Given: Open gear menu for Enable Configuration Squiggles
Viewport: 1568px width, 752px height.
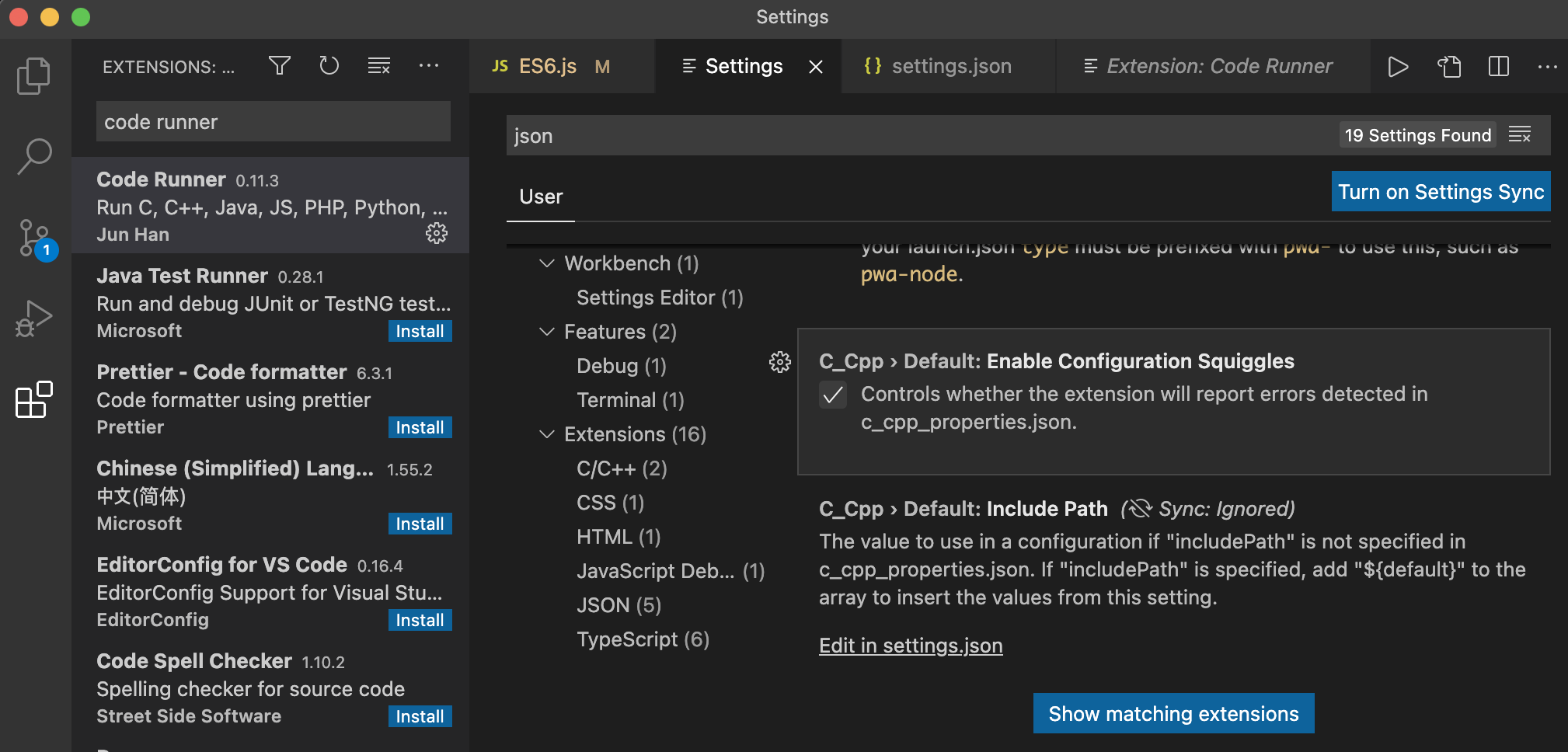Looking at the screenshot, I should (780, 362).
